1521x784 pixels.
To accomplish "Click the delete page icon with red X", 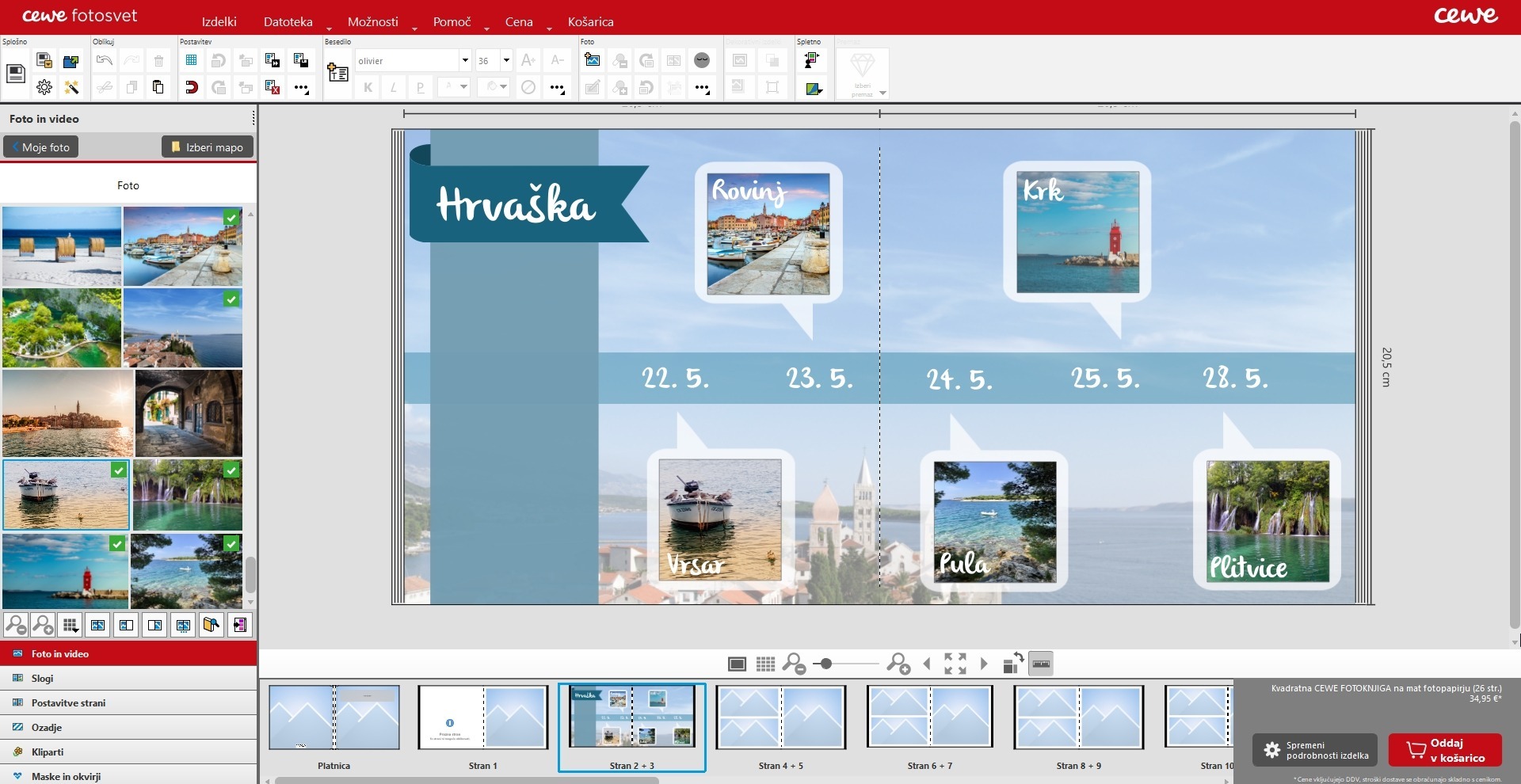I will point(273,87).
